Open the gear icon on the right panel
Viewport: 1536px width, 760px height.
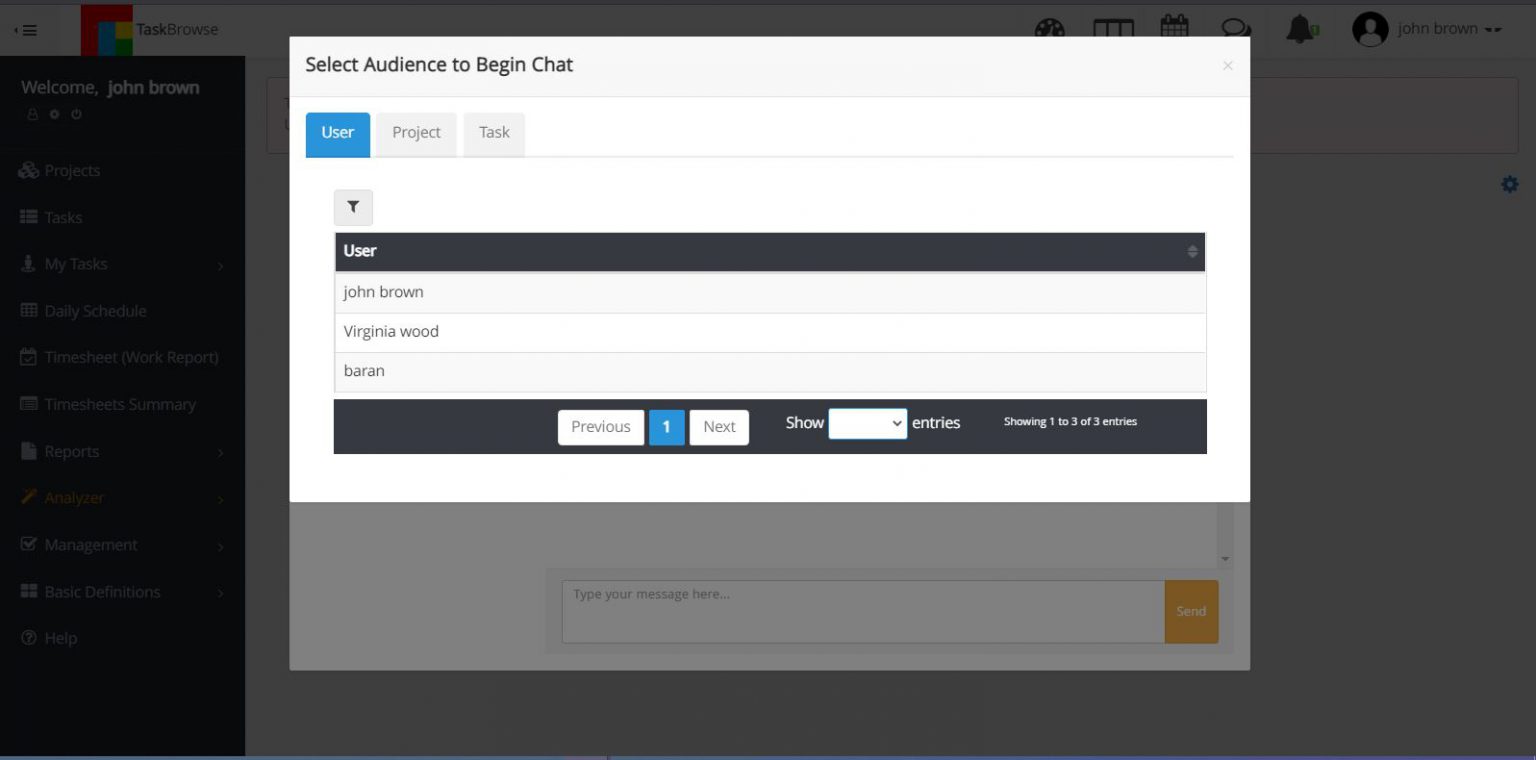(x=1510, y=184)
